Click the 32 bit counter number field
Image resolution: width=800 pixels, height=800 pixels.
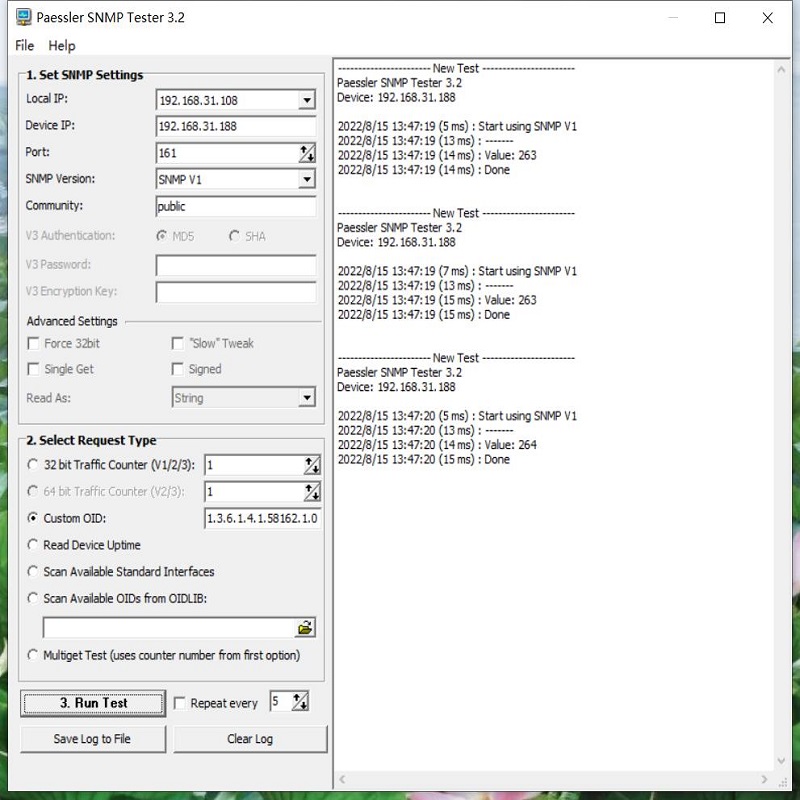pos(254,465)
